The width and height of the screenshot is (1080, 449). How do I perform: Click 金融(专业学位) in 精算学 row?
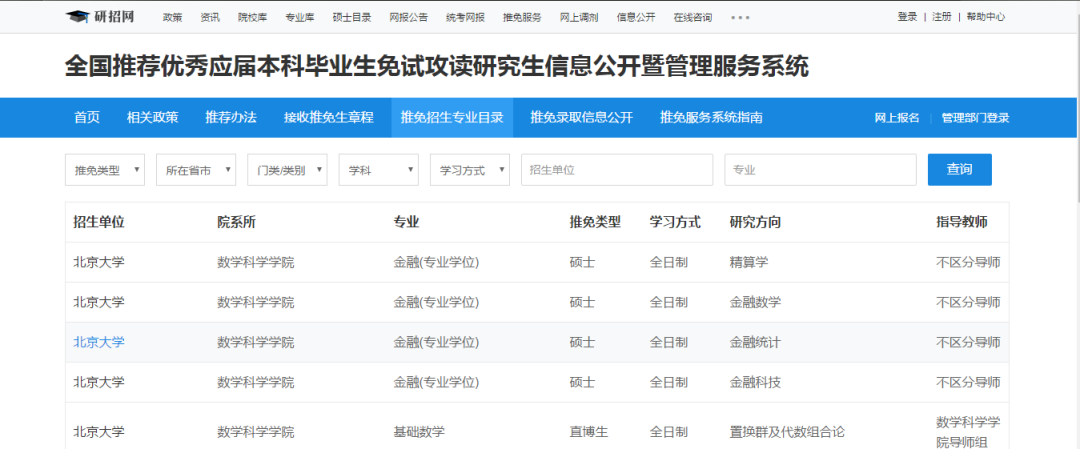[436, 262]
